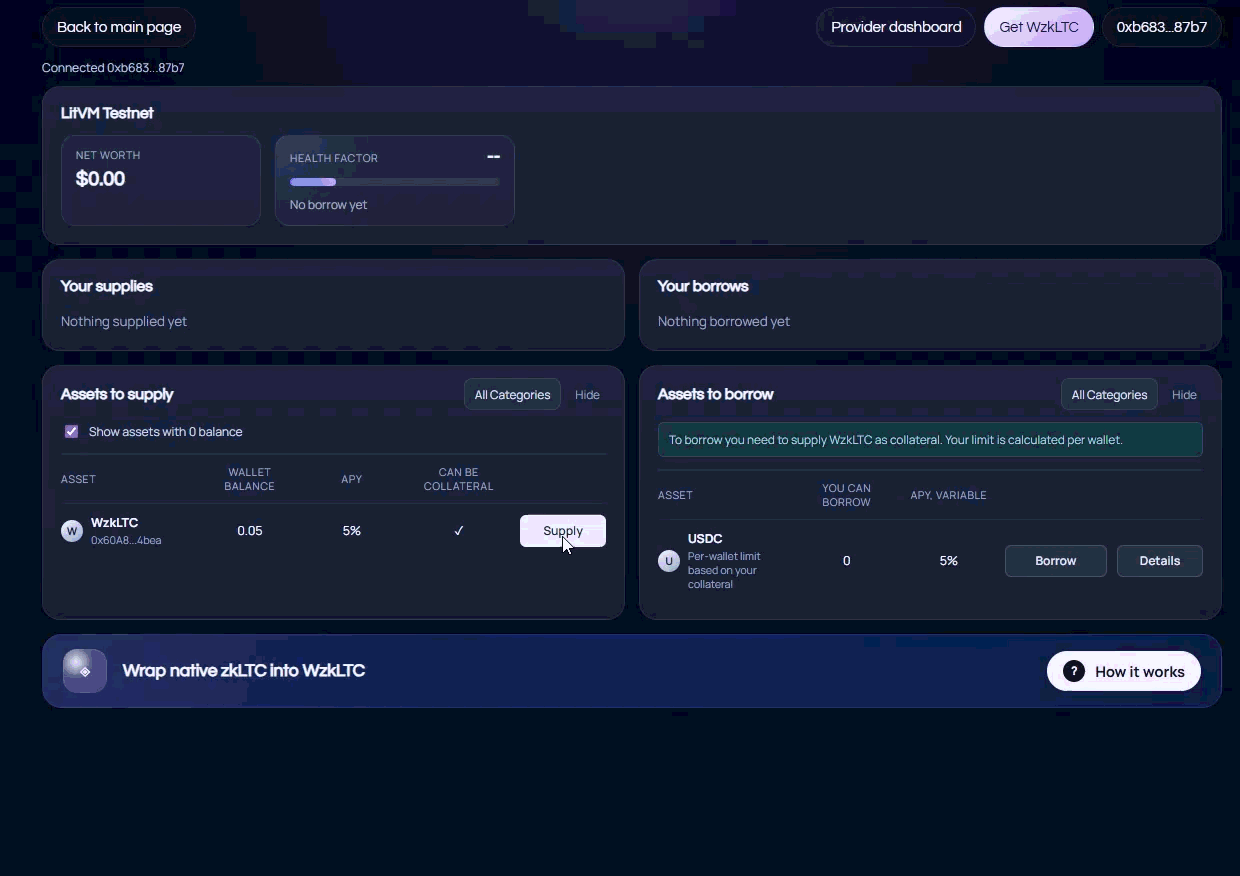The image size is (1240, 876).
Task: Click the wrap zkLTC banner icon
Action: coord(85,671)
